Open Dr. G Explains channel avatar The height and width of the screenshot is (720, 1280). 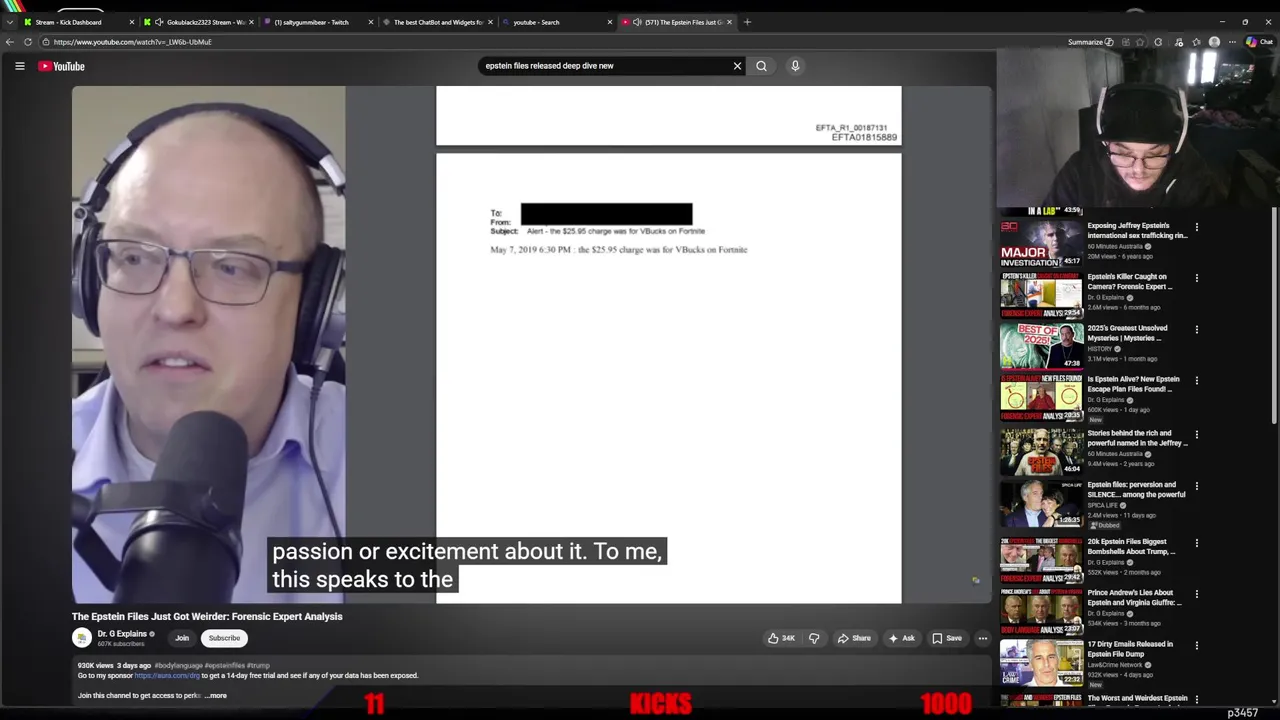click(82, 638)
